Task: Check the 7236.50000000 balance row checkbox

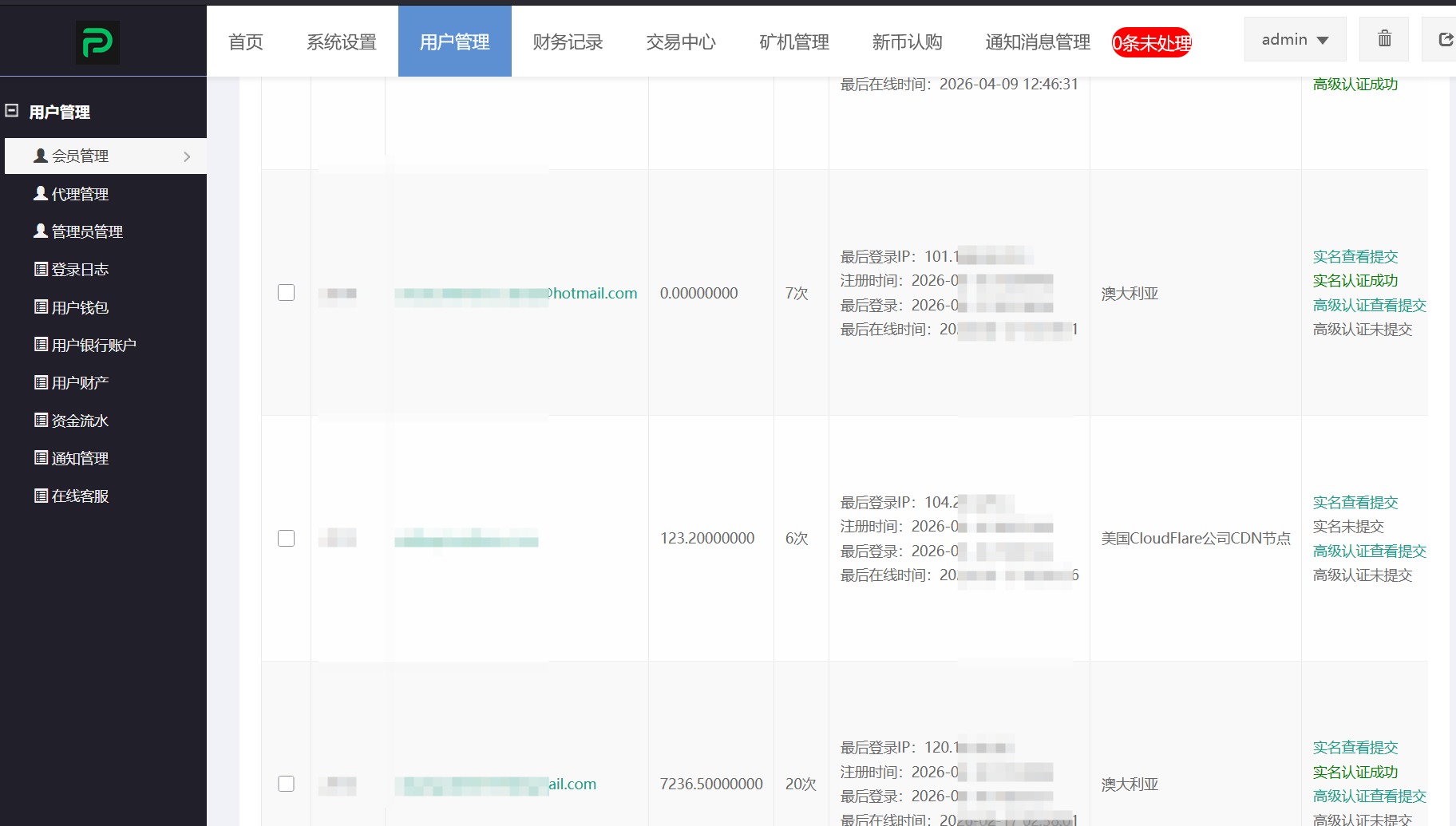Action: [x=286, y=784]
